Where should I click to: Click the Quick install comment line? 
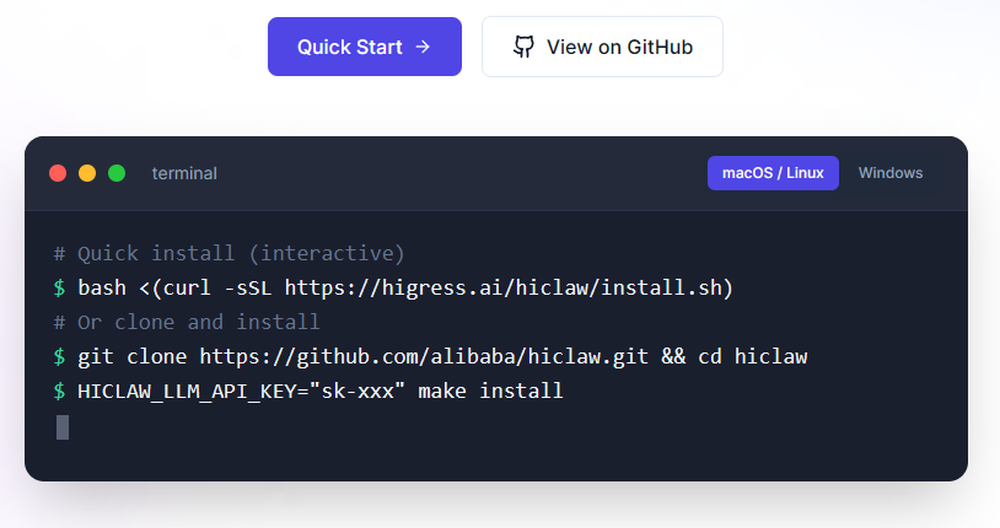(229, 253)
